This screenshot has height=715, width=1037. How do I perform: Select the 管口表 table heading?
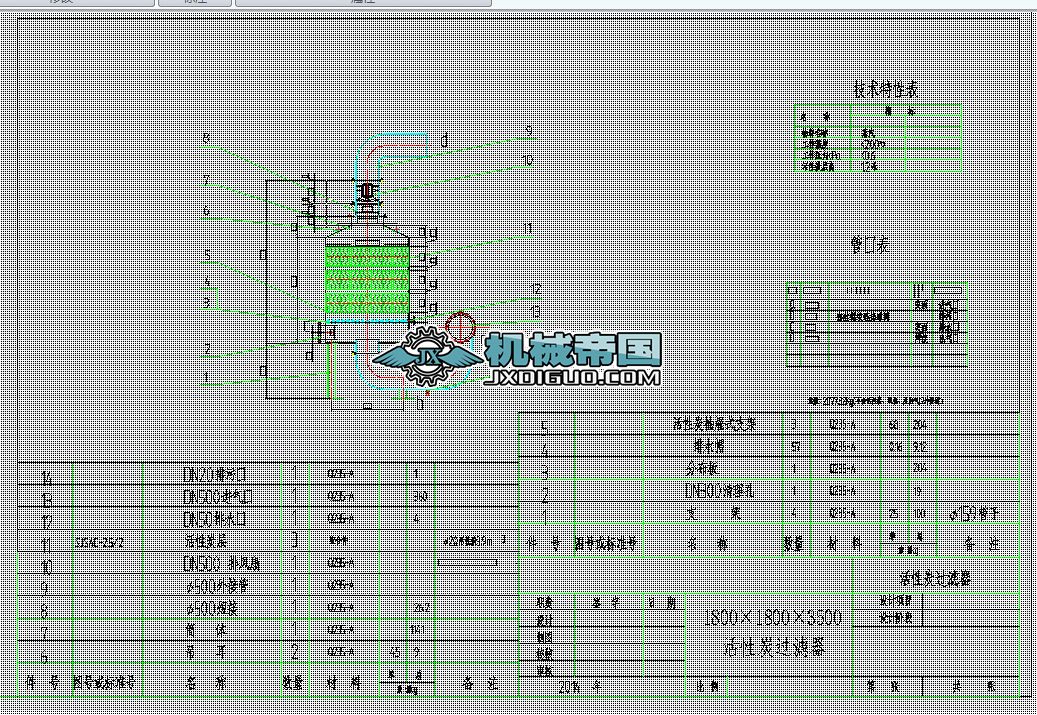click(868, 244)
